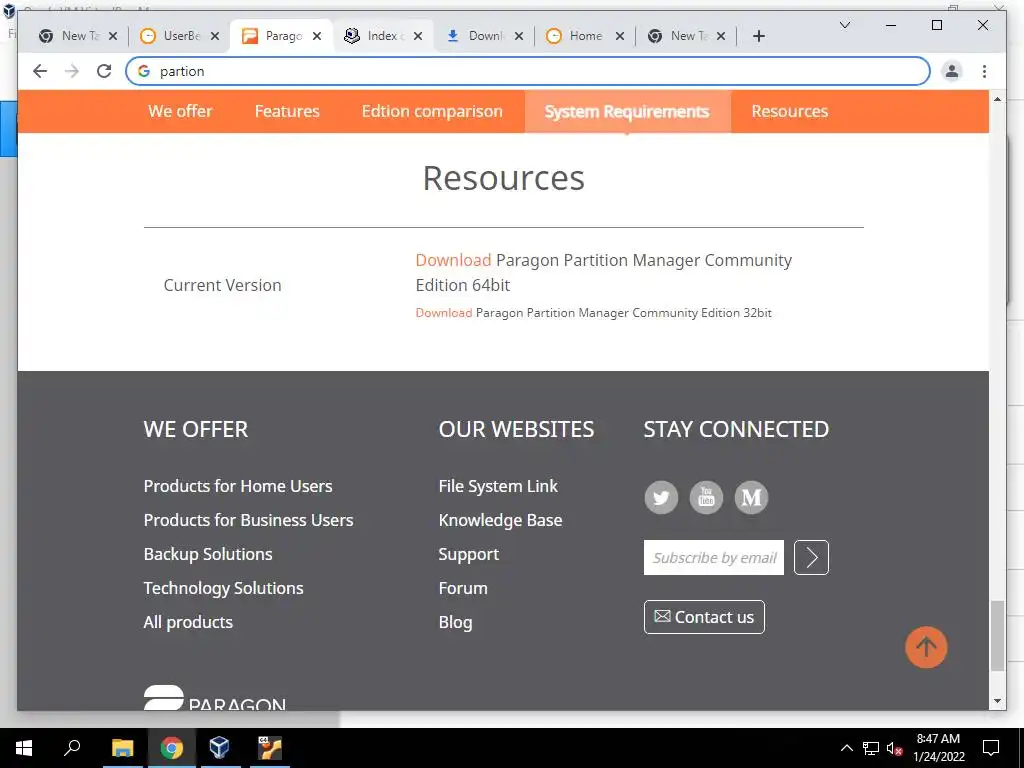Open Products for Business Users link
This screenshot has width=1024, height=768.
coord(248,520)
